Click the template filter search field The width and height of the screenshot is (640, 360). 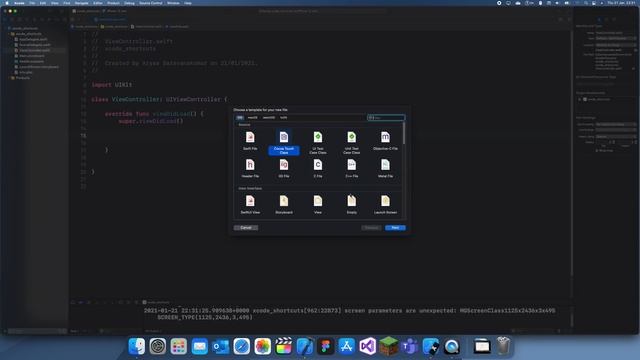coord(386,118)
